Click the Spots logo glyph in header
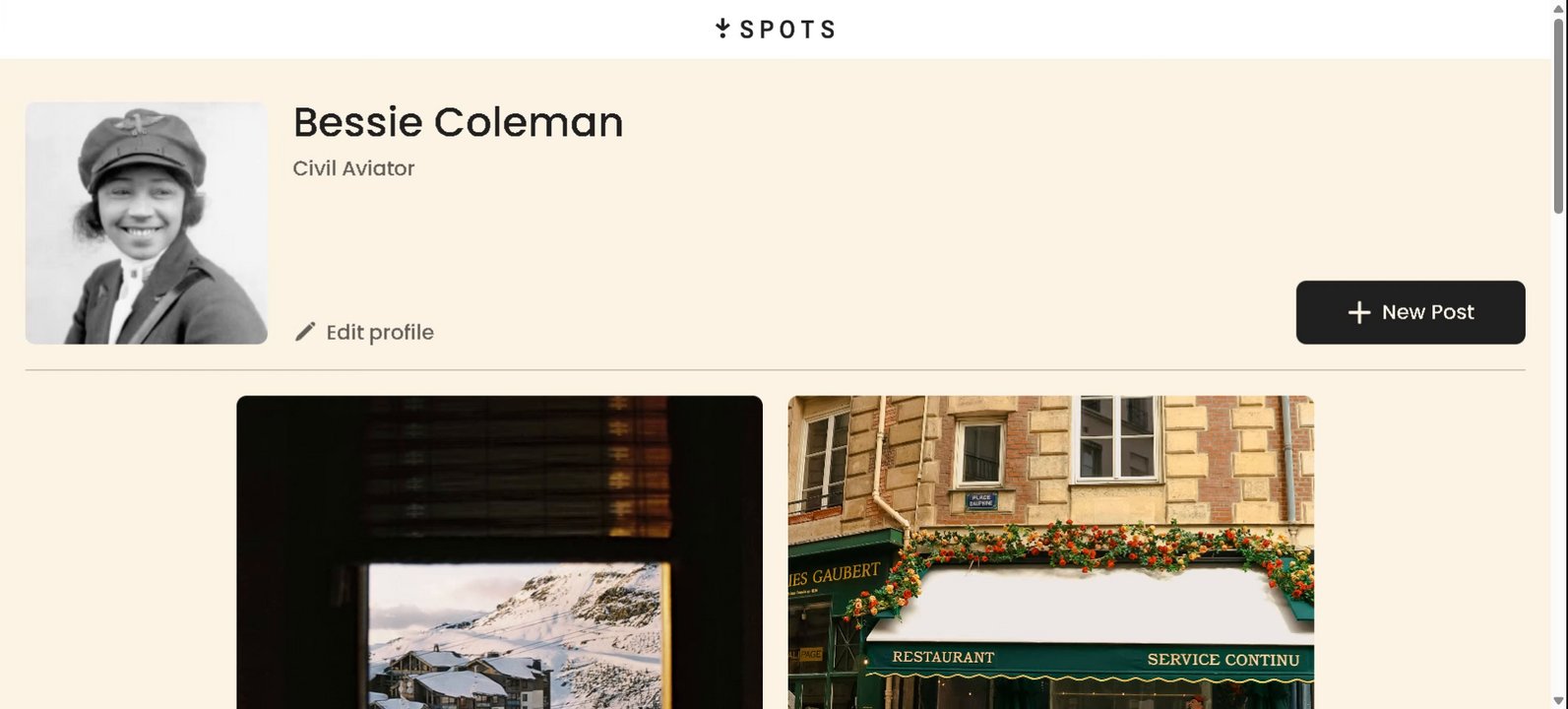Screen dimensions: 1568x709 722,29
